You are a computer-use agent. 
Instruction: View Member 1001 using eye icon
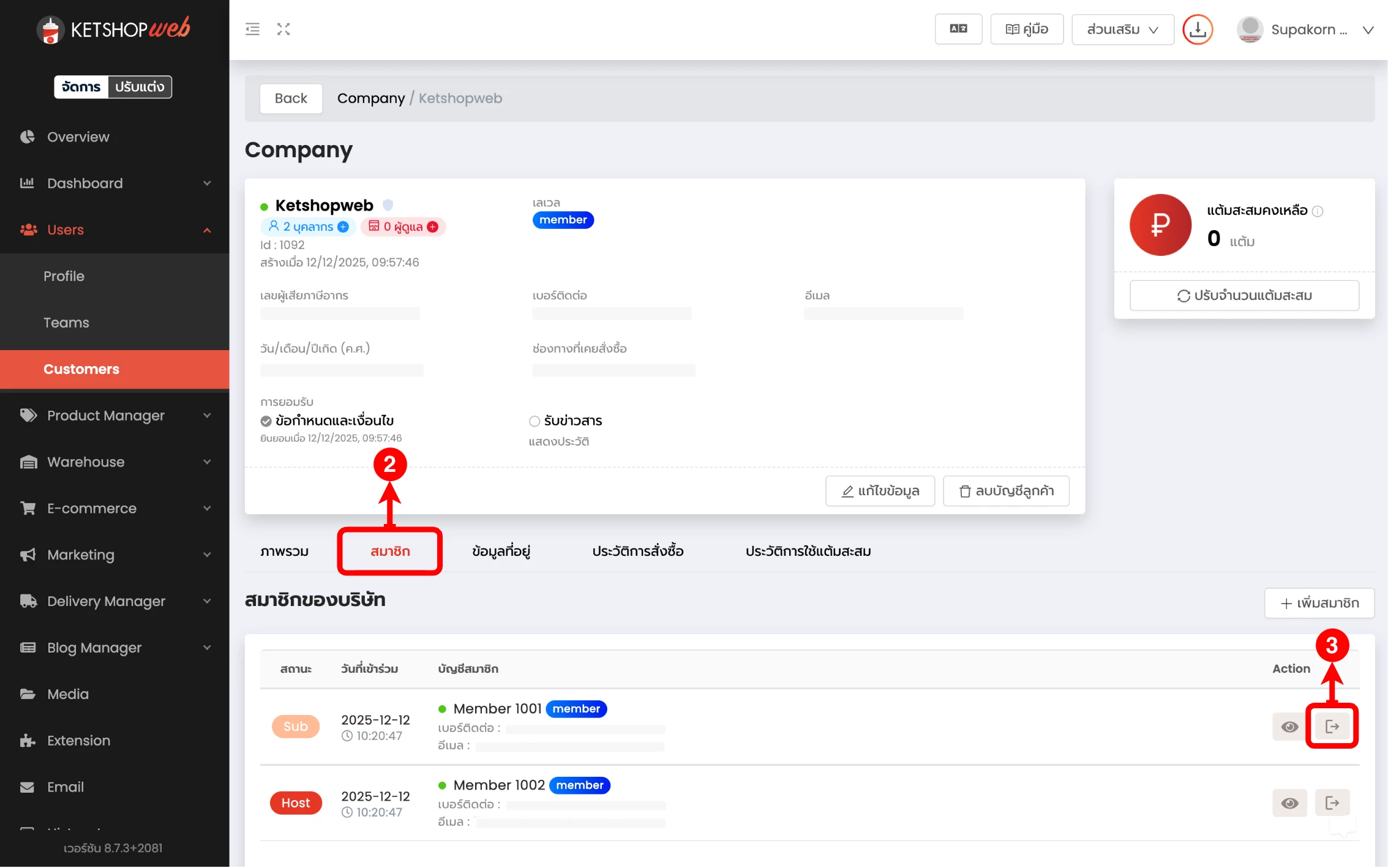1289,727
